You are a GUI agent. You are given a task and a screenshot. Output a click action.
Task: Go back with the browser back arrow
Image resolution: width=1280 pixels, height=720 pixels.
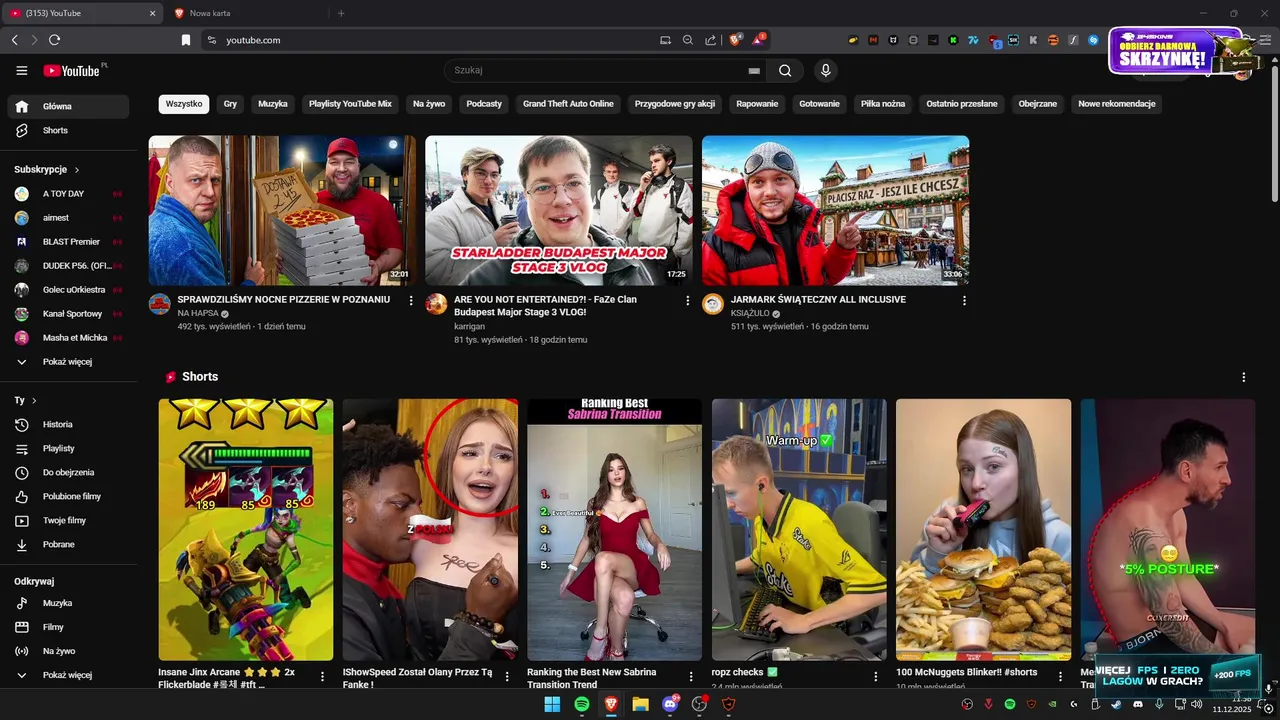(x=14, y=40)
